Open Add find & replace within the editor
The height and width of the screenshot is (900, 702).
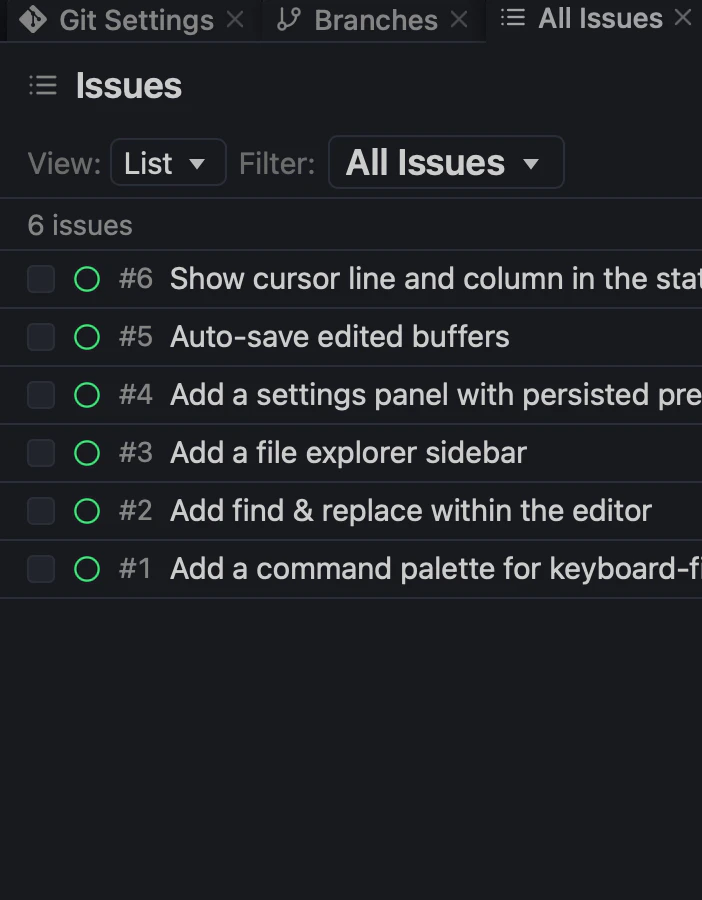tap(411, 510)
